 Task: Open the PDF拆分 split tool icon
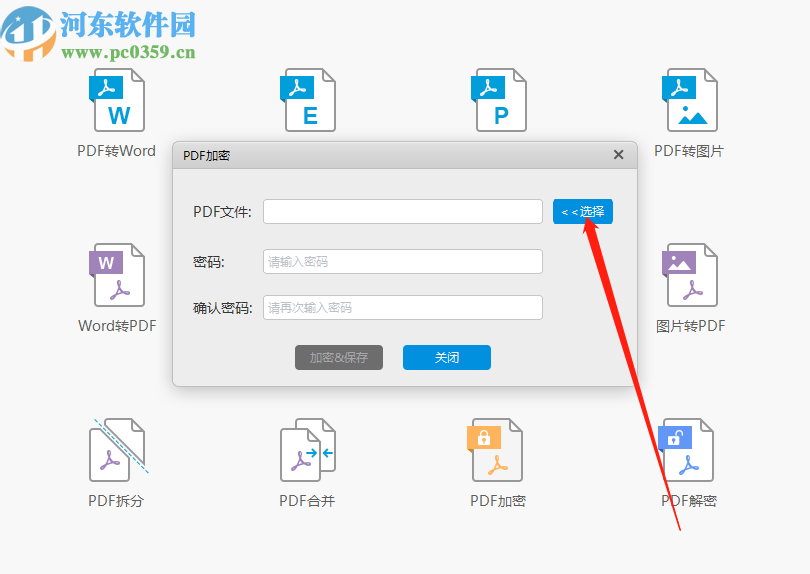point(119,450)
